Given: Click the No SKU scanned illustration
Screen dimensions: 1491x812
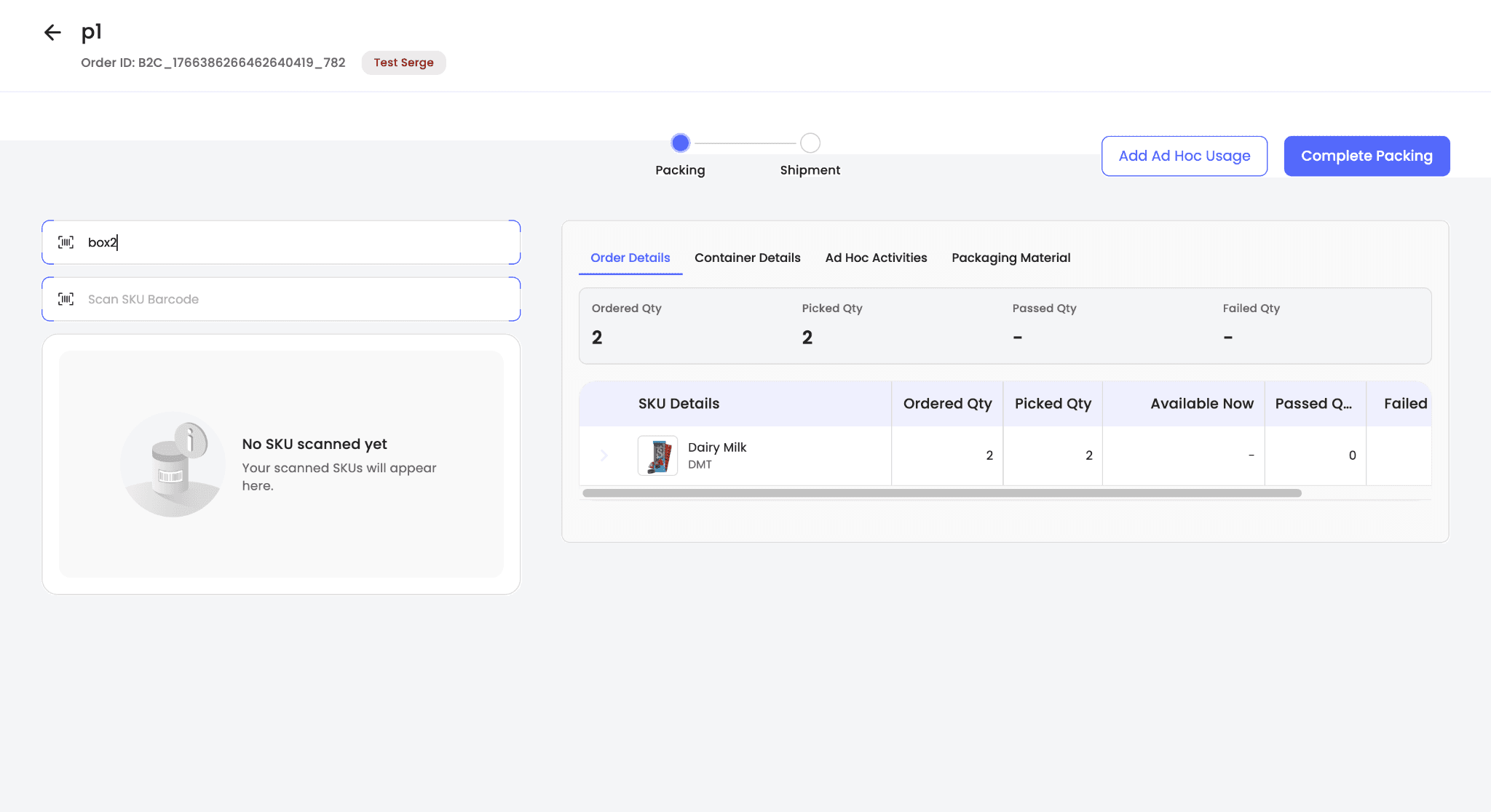Looking at the screenshot, I should (x=173, y=464).
